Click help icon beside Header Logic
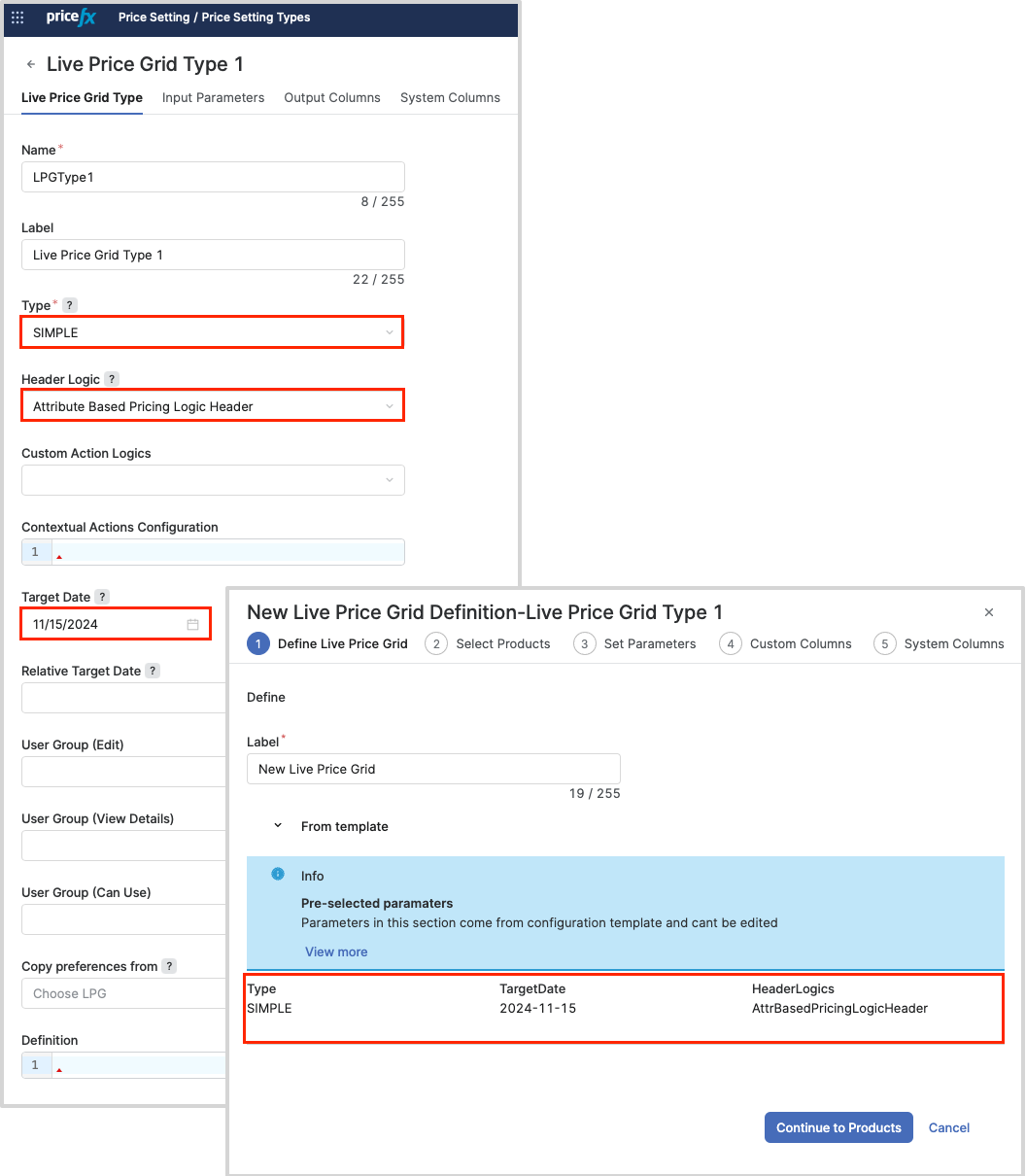Viewport: 1026px width, 1176px height. coord(112,379)
